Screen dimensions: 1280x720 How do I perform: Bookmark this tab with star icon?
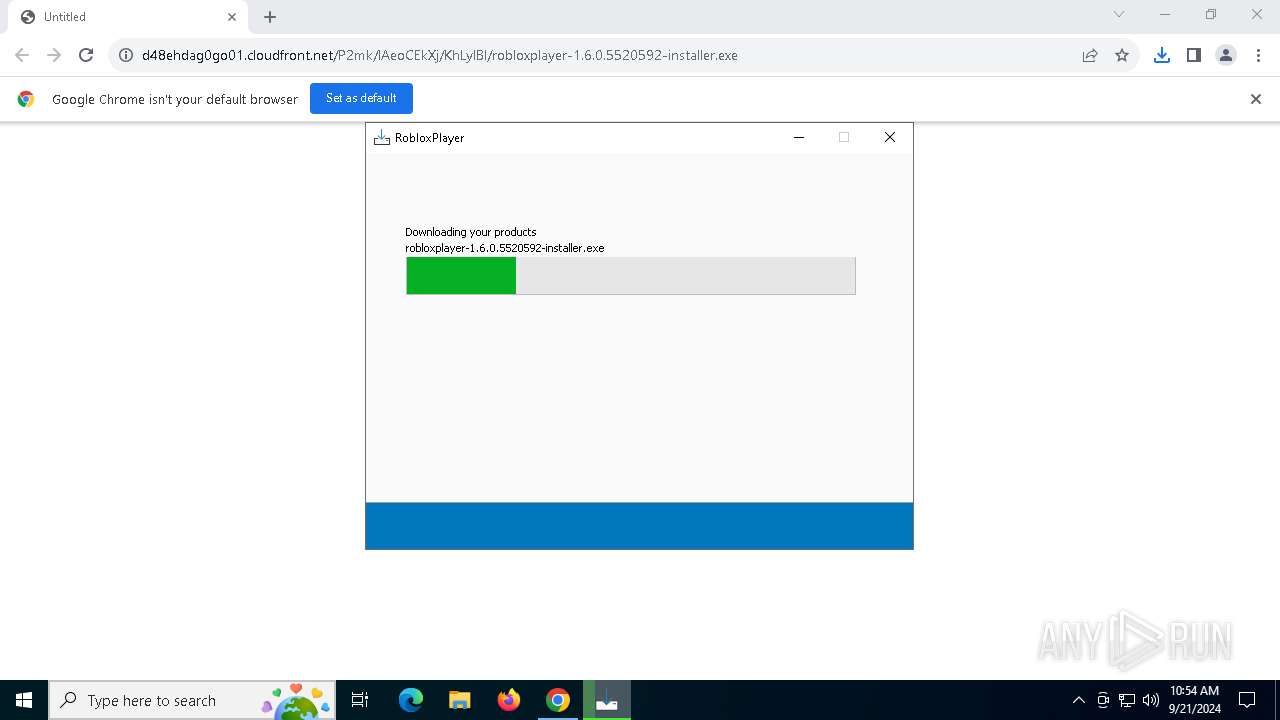tap(1122, 55)
